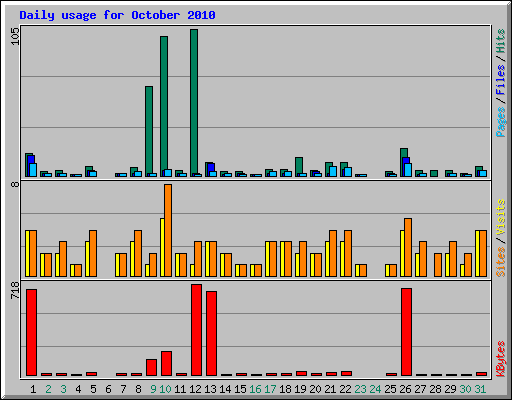Select the orange Sites bar for day 26
Viewport: 512px width, 400px height.
point(408,247)
